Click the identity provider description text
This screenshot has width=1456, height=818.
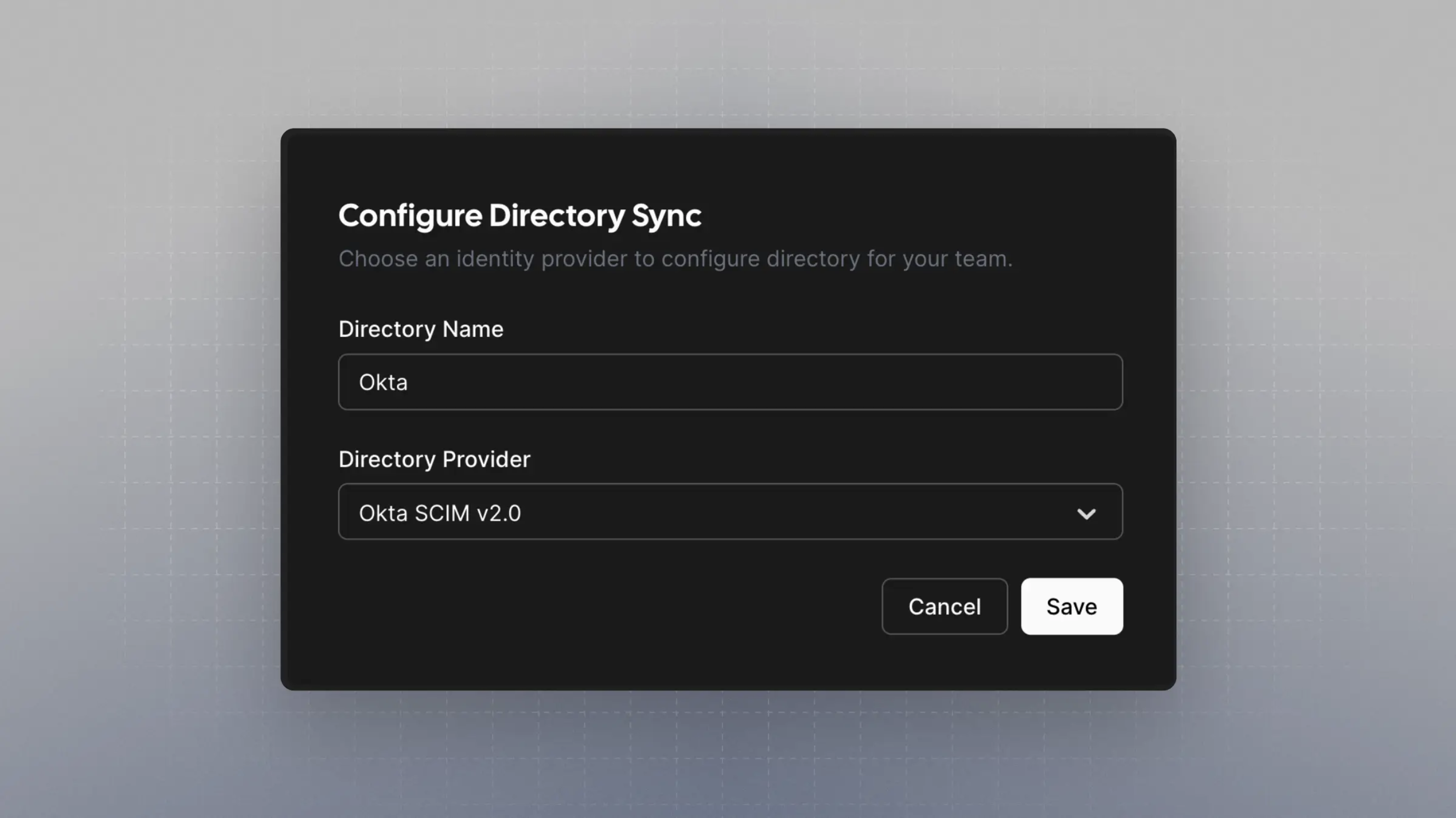[x=675, y=259]
